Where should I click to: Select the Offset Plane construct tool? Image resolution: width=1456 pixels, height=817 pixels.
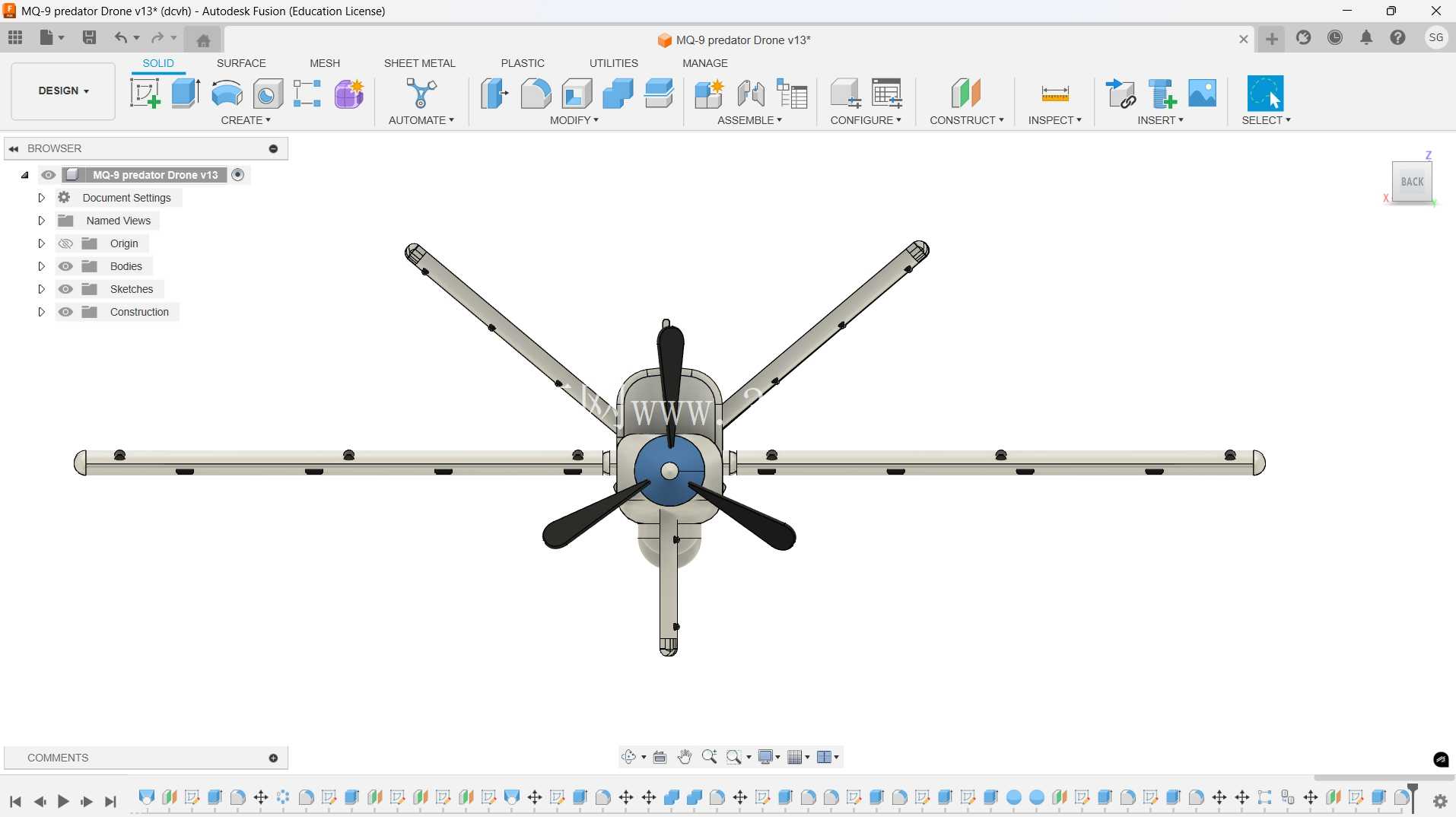coord(966,94)
